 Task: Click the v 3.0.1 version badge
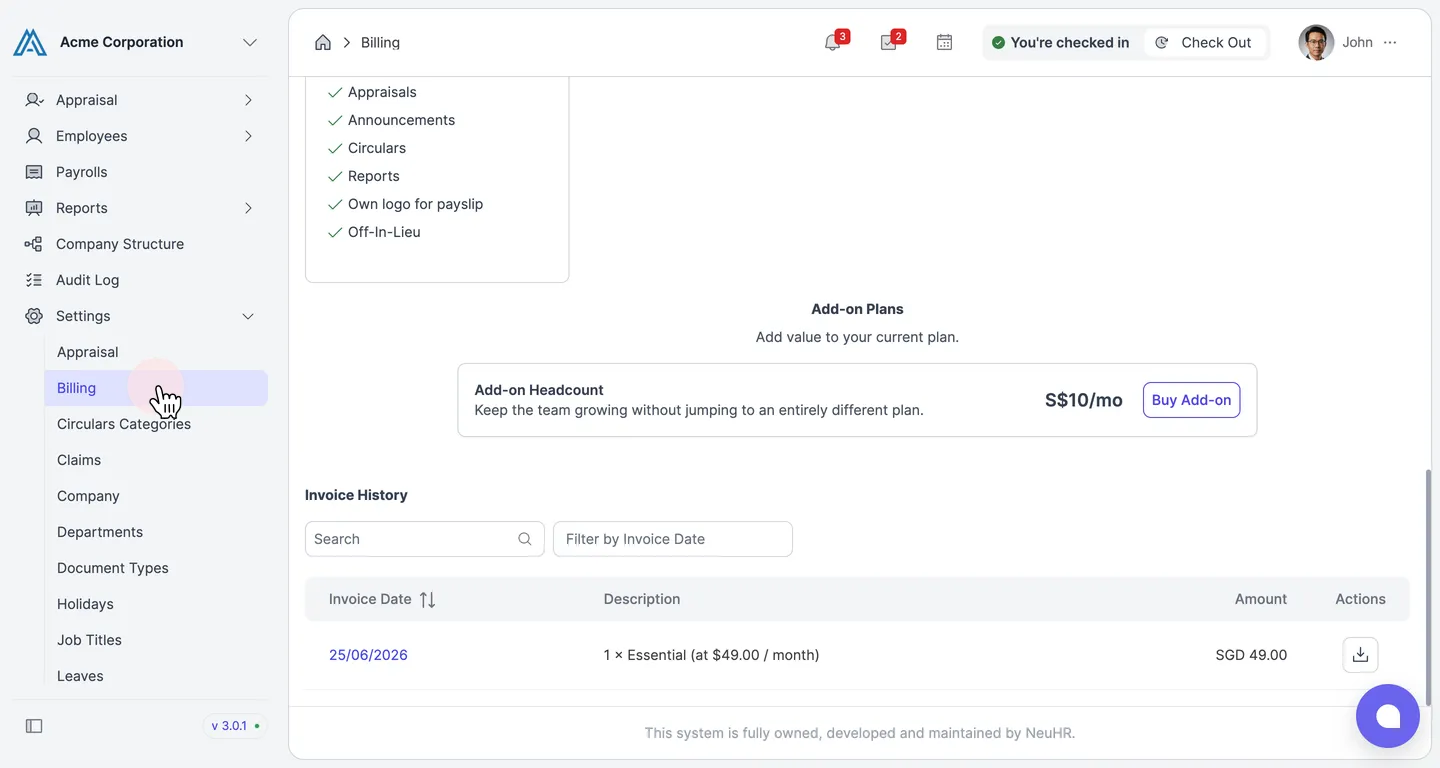[x=235, y=726]
